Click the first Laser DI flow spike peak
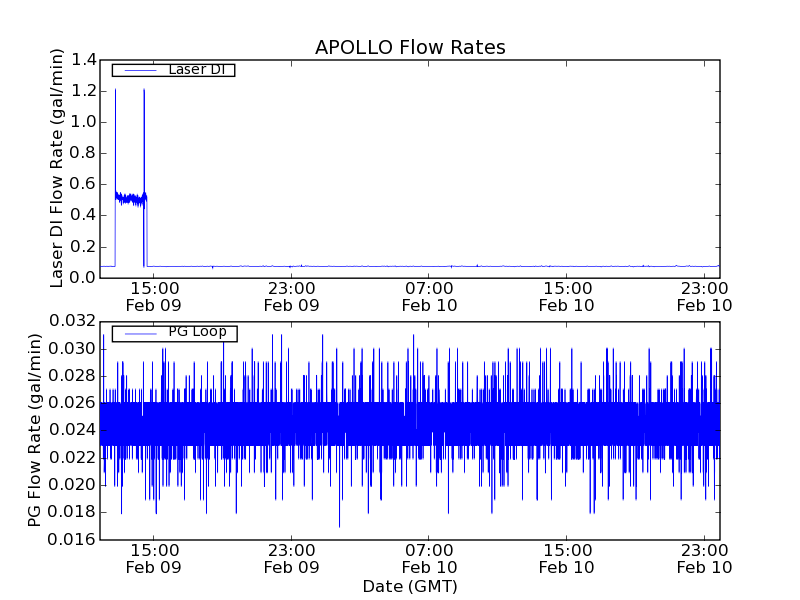This screenshot has width=800, height=600. [x=115, y=90]
